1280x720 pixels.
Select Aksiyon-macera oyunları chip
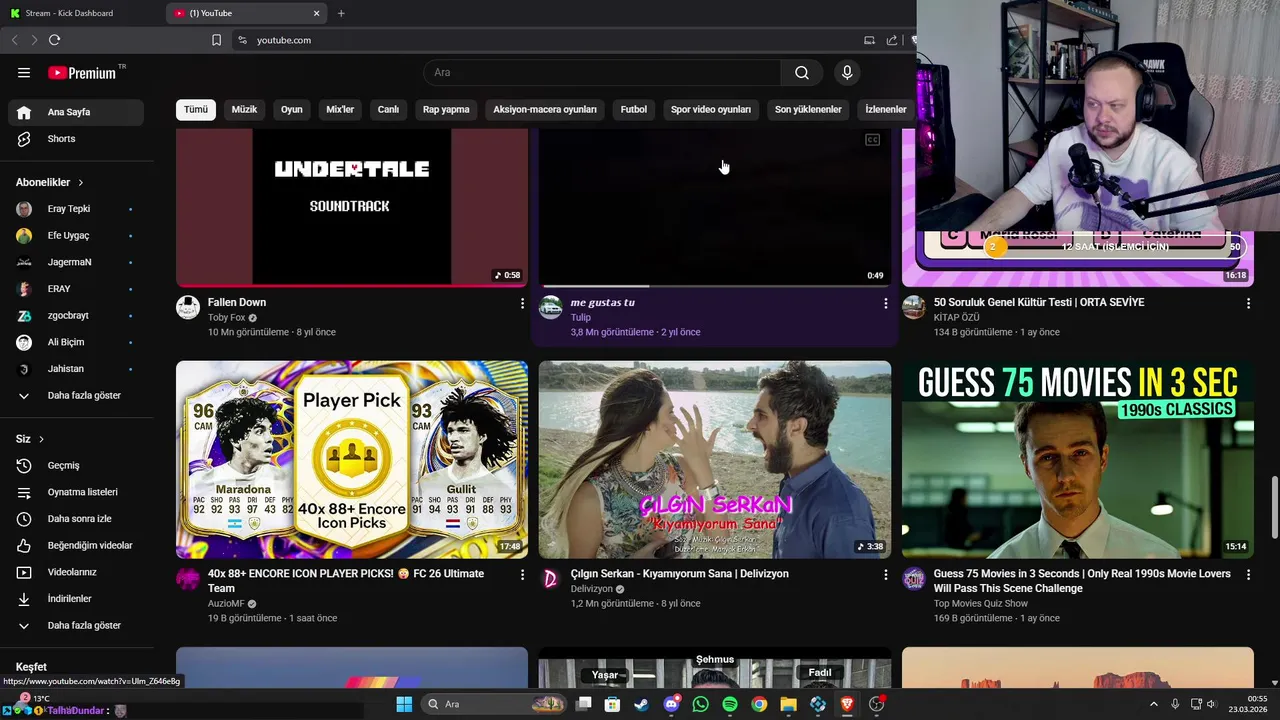coord(545,109)
